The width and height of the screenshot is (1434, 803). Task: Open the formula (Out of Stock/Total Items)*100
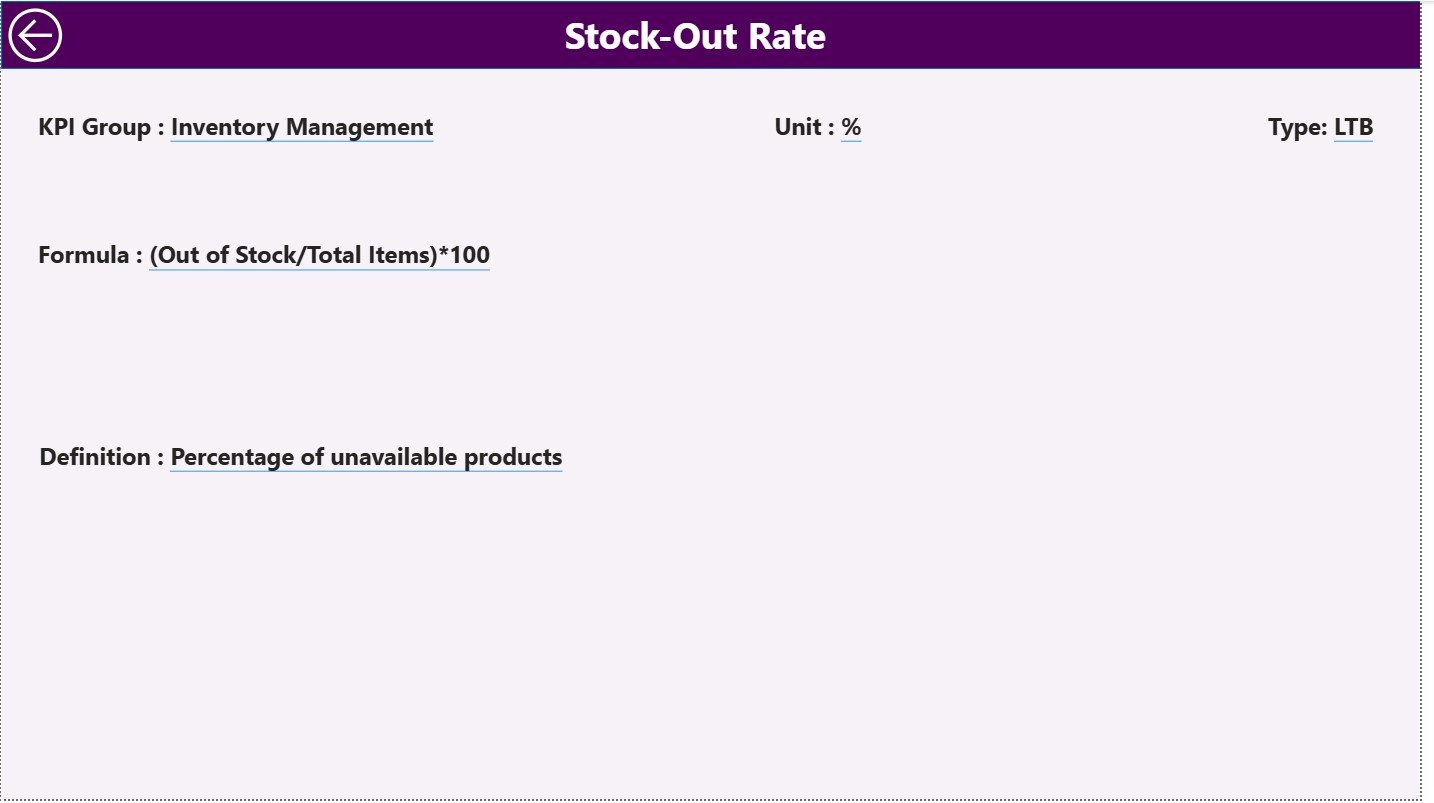319,254
